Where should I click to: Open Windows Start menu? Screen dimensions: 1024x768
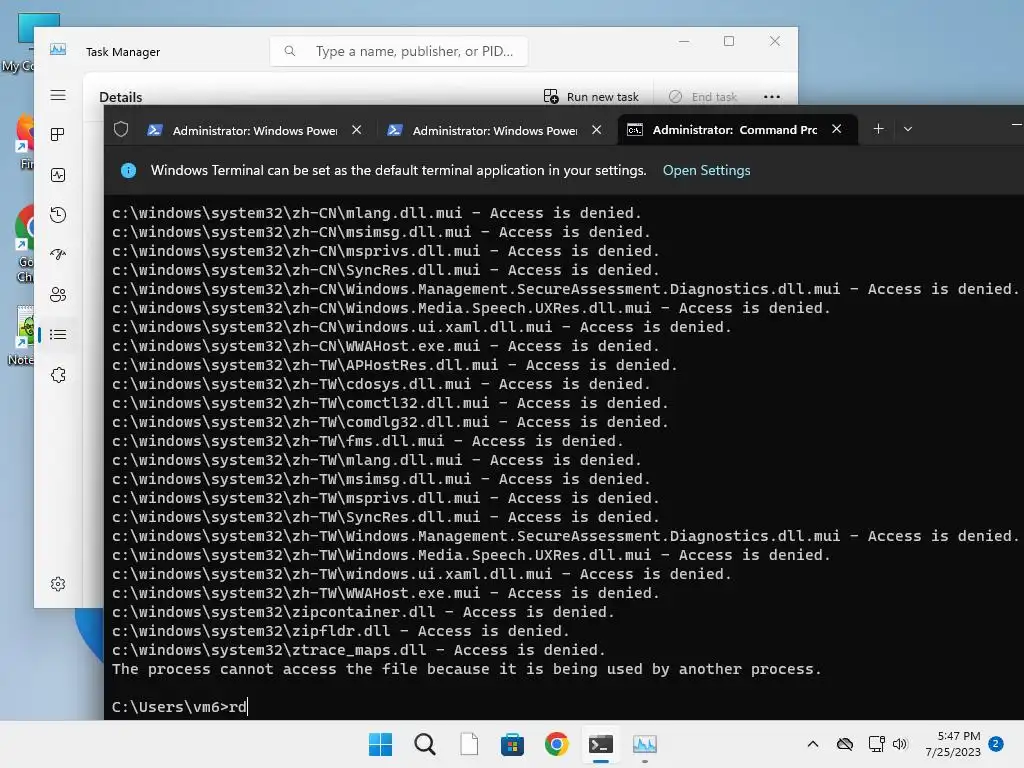381,744
